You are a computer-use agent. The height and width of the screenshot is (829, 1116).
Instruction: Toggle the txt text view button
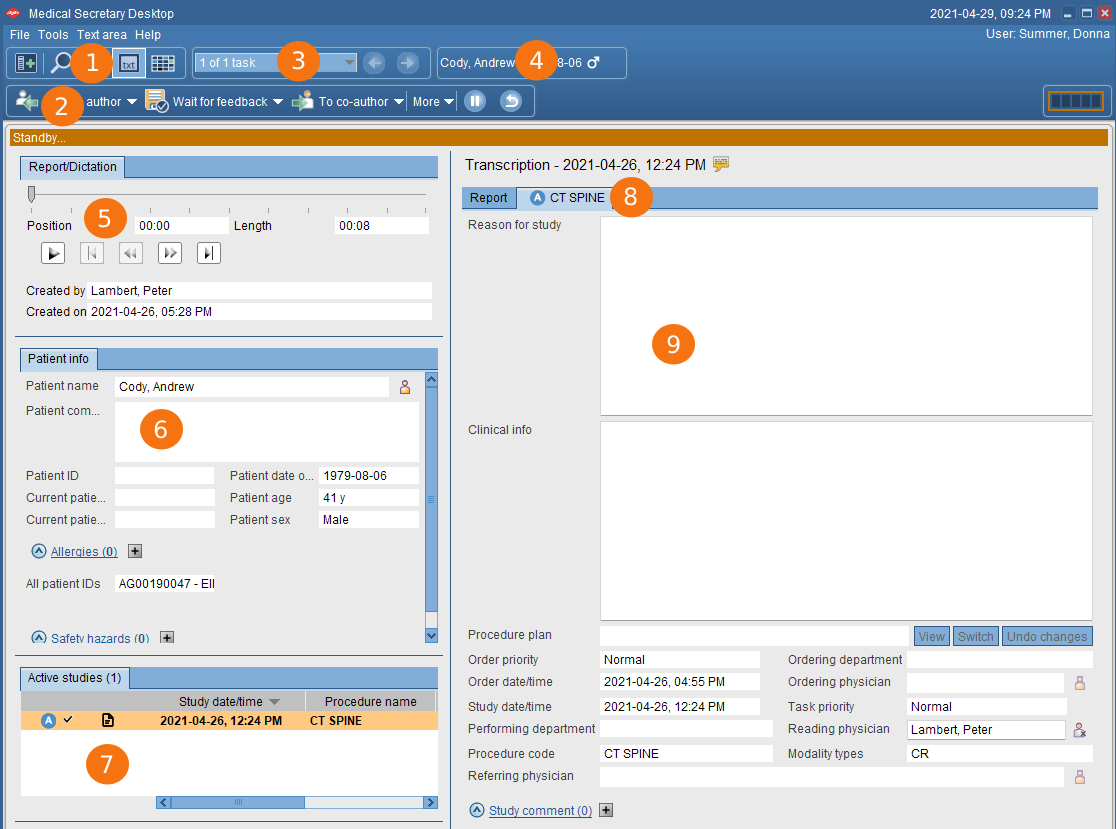(x=128, y=64)
